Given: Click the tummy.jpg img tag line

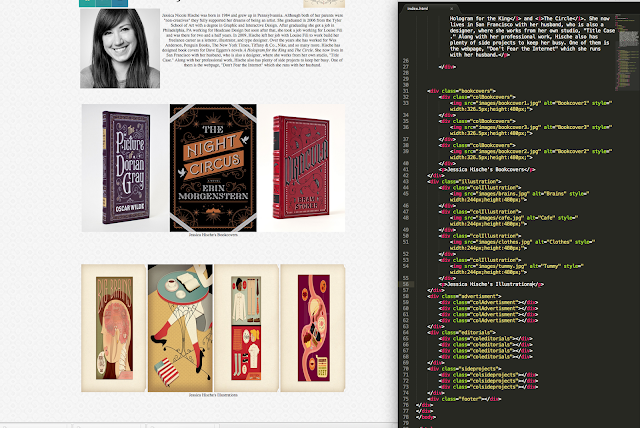Looking at the screenshot, I should click(517, 269).
